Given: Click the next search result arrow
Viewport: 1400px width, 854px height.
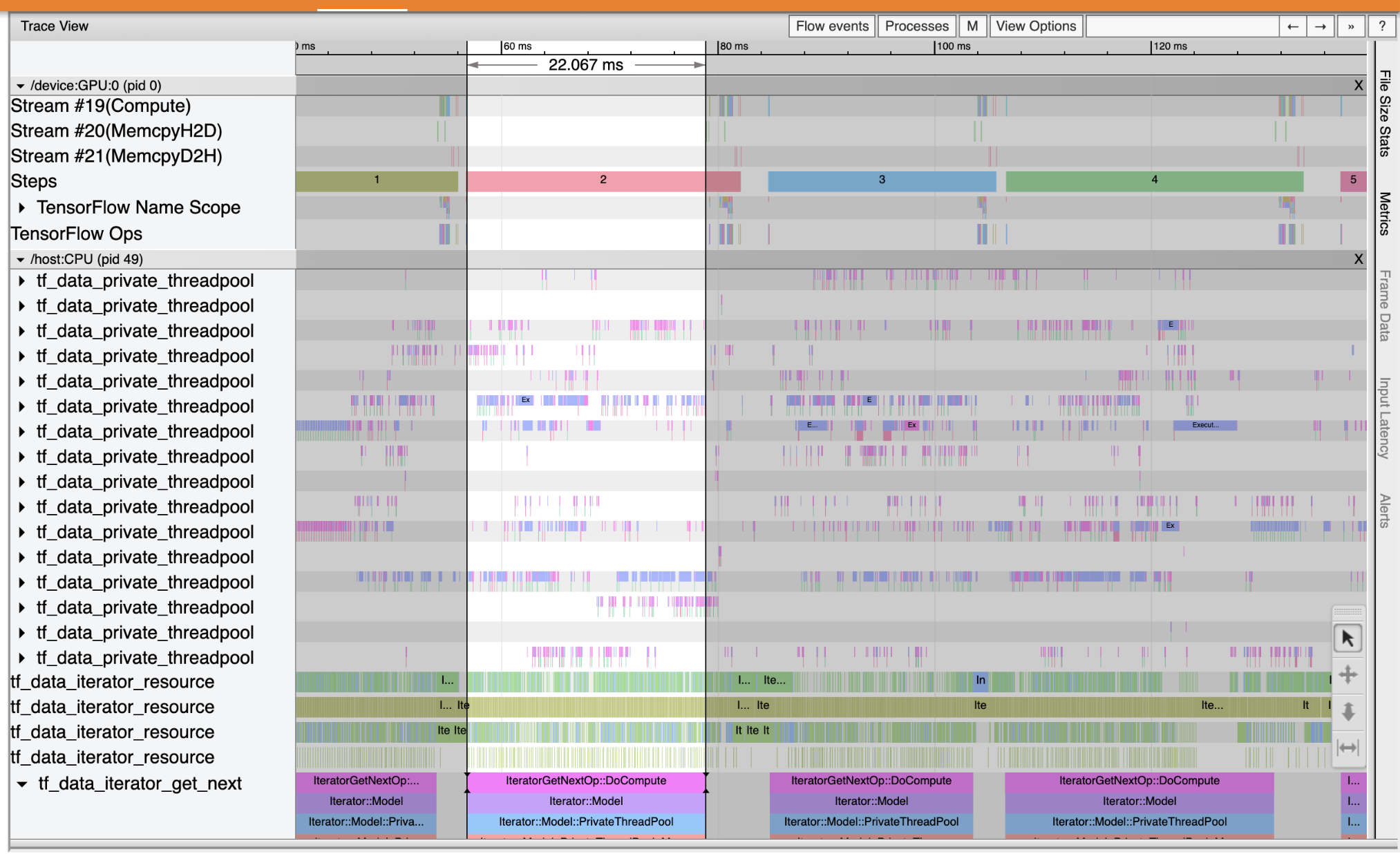Looking at the screenshot, I should [x=1321, y=26].
